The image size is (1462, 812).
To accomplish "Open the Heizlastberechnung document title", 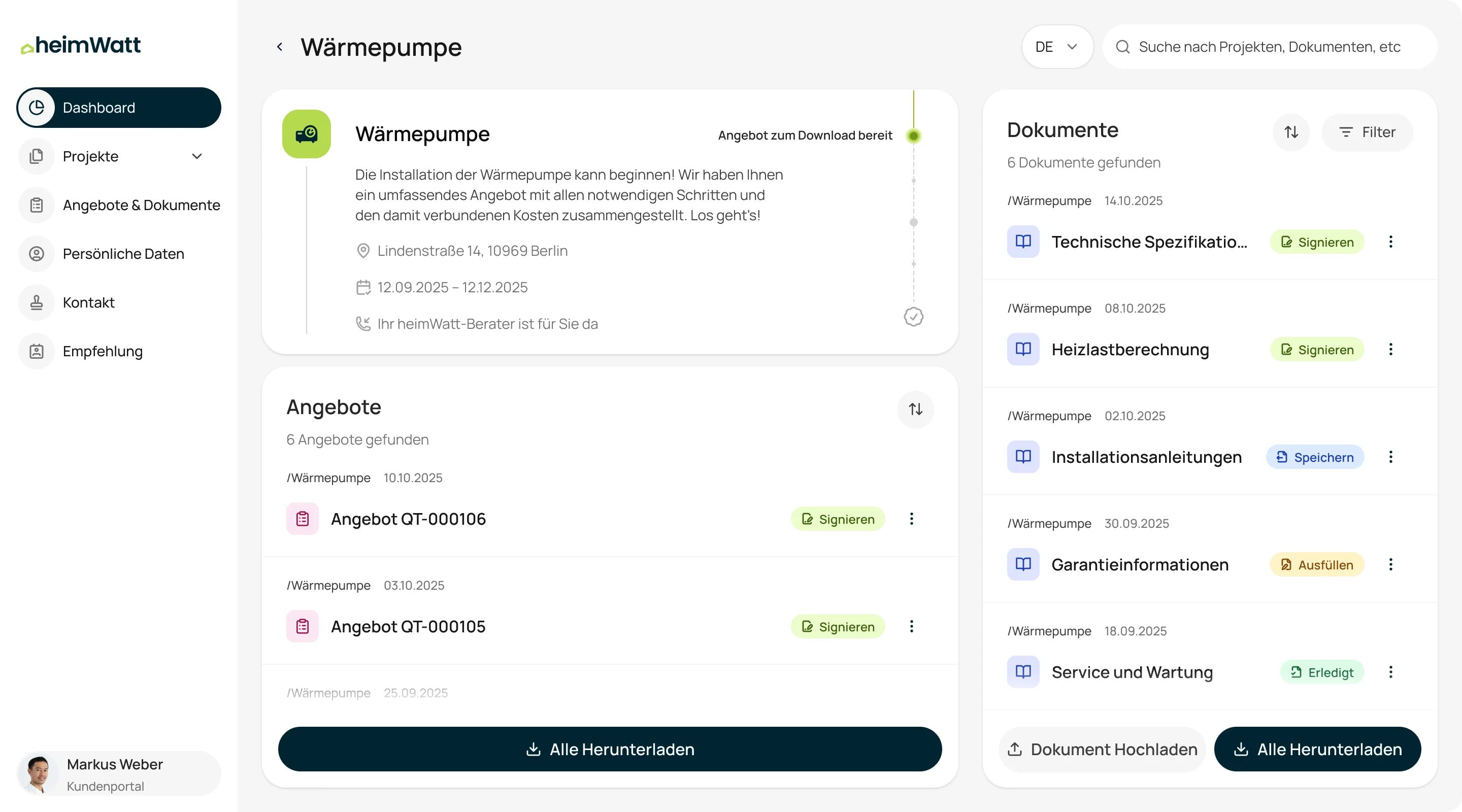I will [1130, 349].
